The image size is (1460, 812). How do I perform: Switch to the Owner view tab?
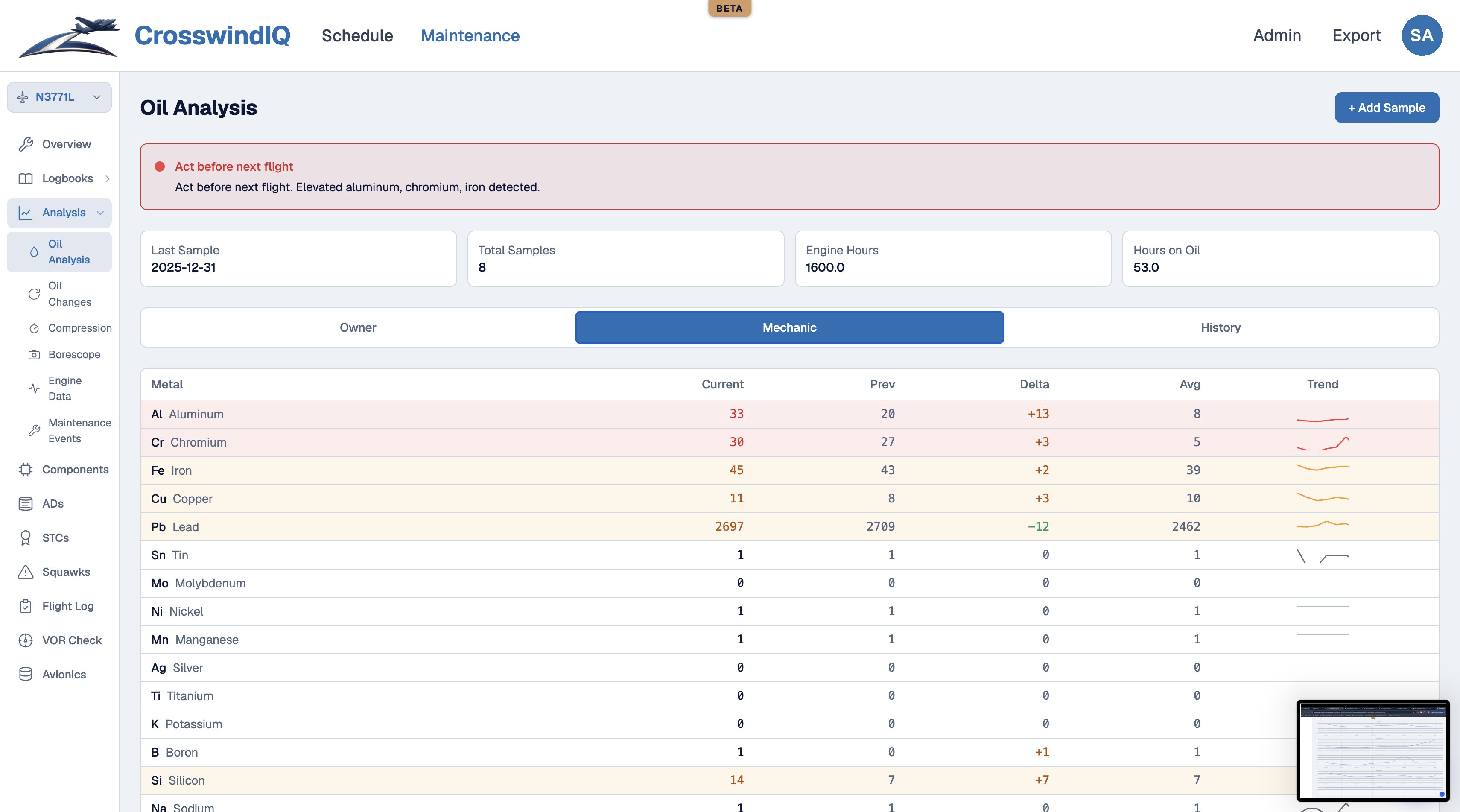coord(358,327)
